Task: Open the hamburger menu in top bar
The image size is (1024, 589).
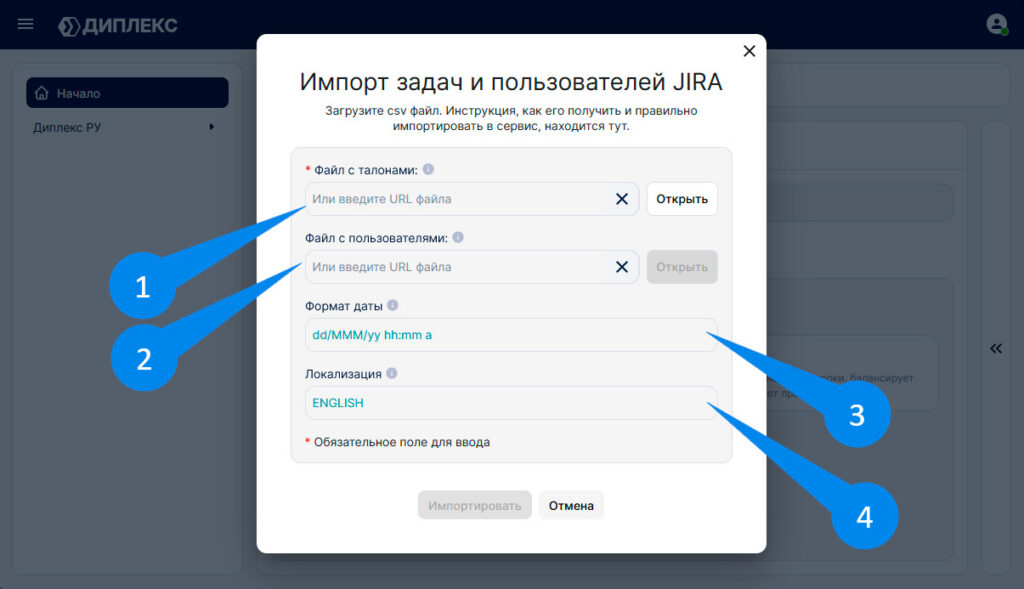Action: [x=25, y=24]
